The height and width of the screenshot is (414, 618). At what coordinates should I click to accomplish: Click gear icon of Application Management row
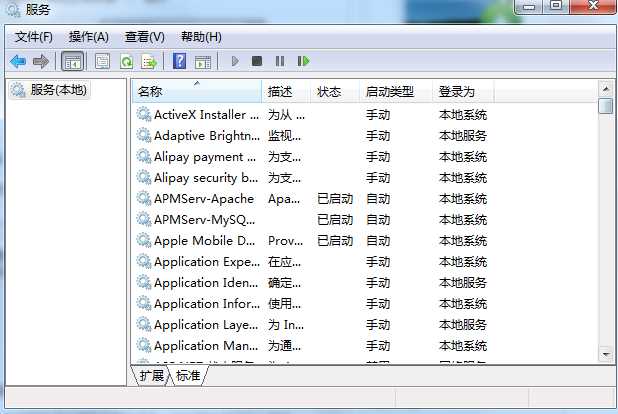(x=144, y=346)
